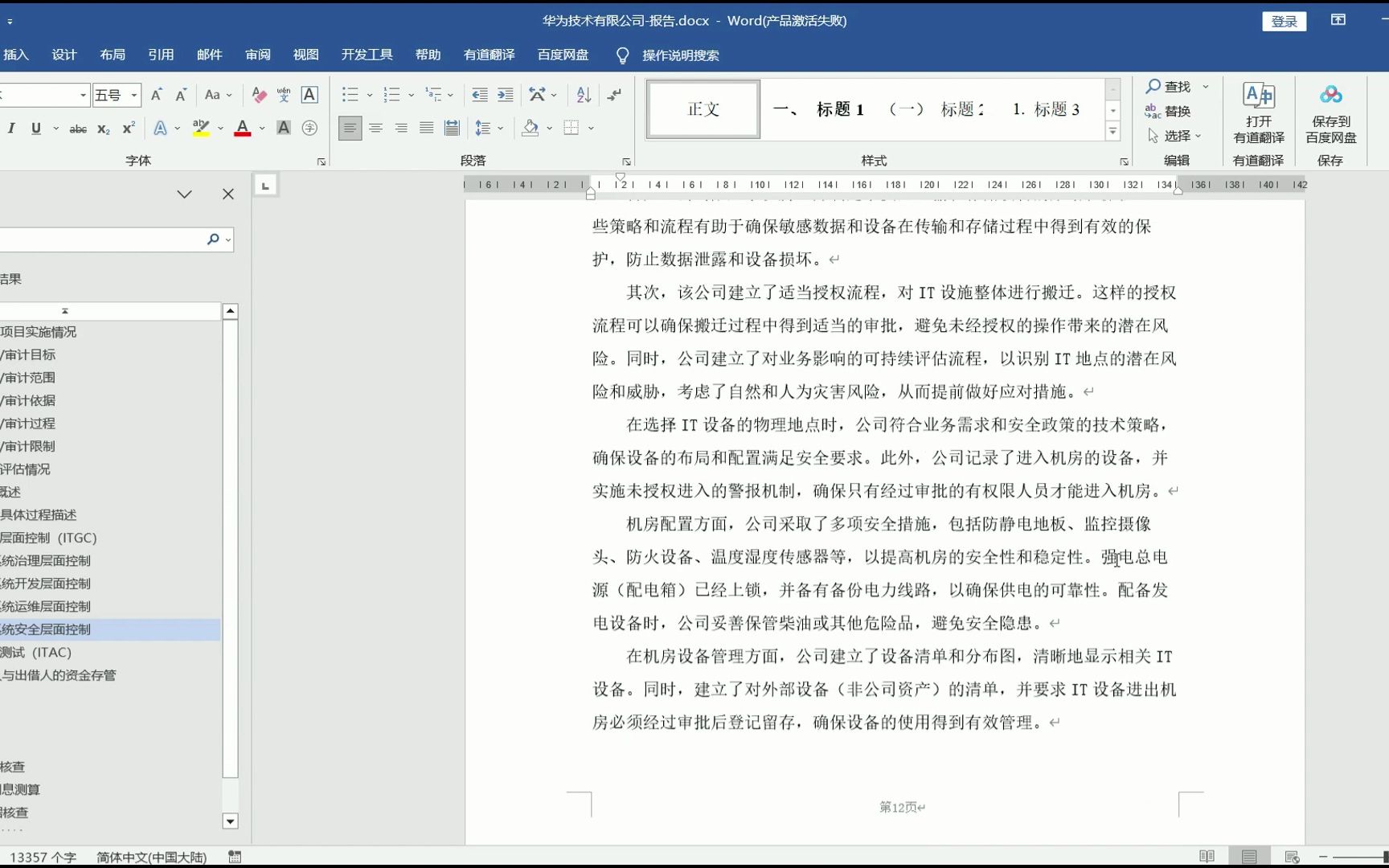Open borders dropdown arrow

click(592, 128)
